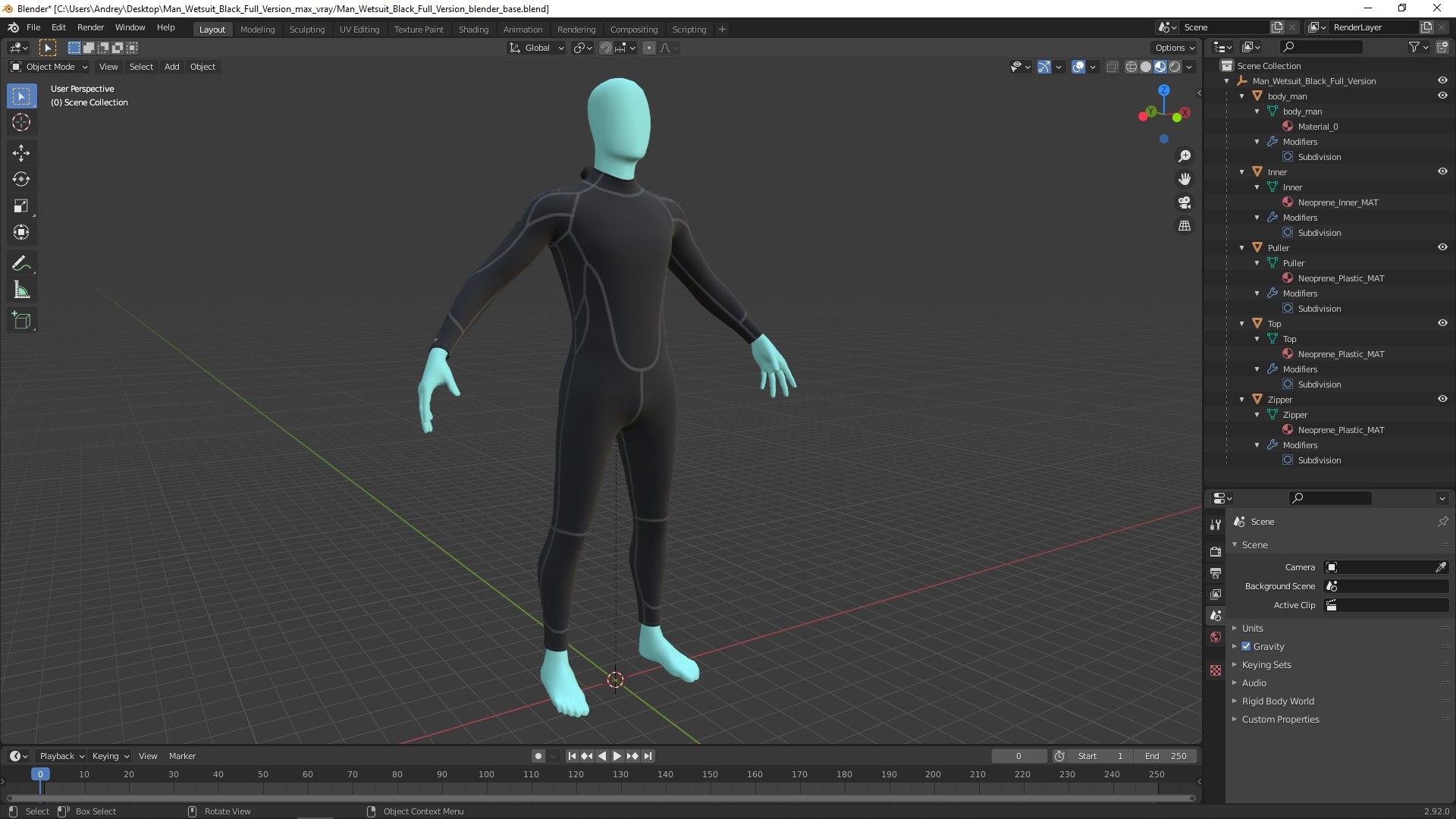The height and width of the screenshot is (819, 1456).
Task: Activate the Measure tool
Action: tap(21, 290)
